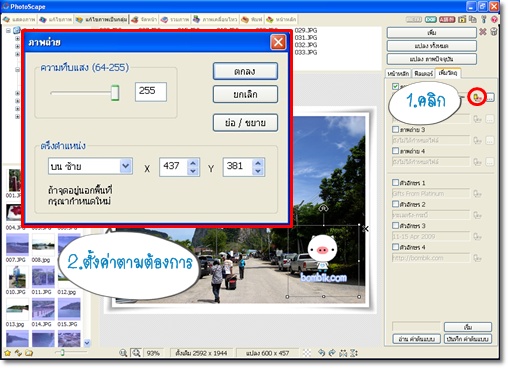Click the add button at top of right panel
The height and width of the screenshot is (368, 508).
(x=431, y=33)
